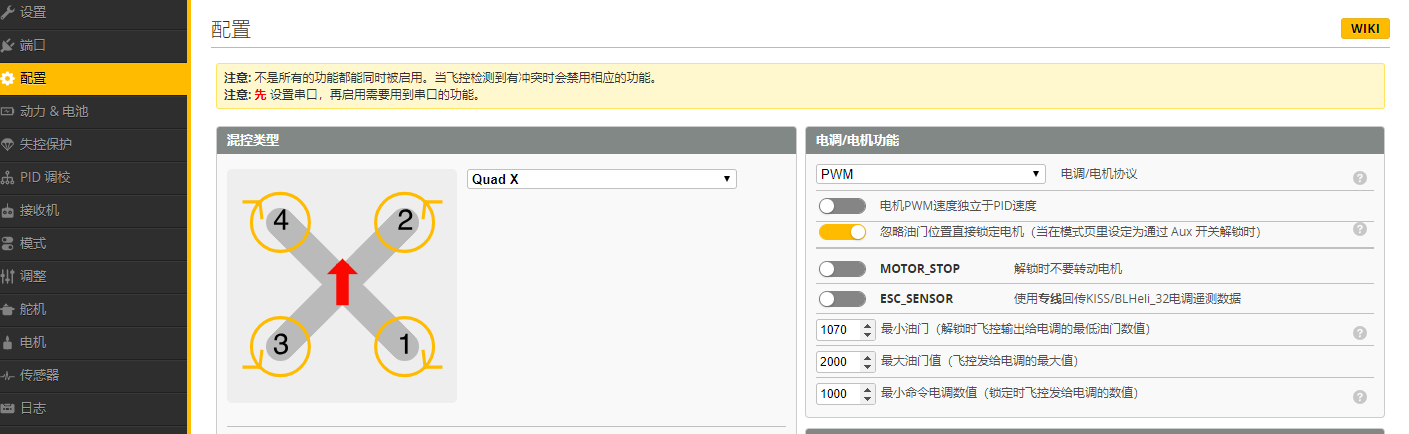Click help icon for 最小油门
Viewport: 1409px width, 434px height.
click(x=1359, y=333)
